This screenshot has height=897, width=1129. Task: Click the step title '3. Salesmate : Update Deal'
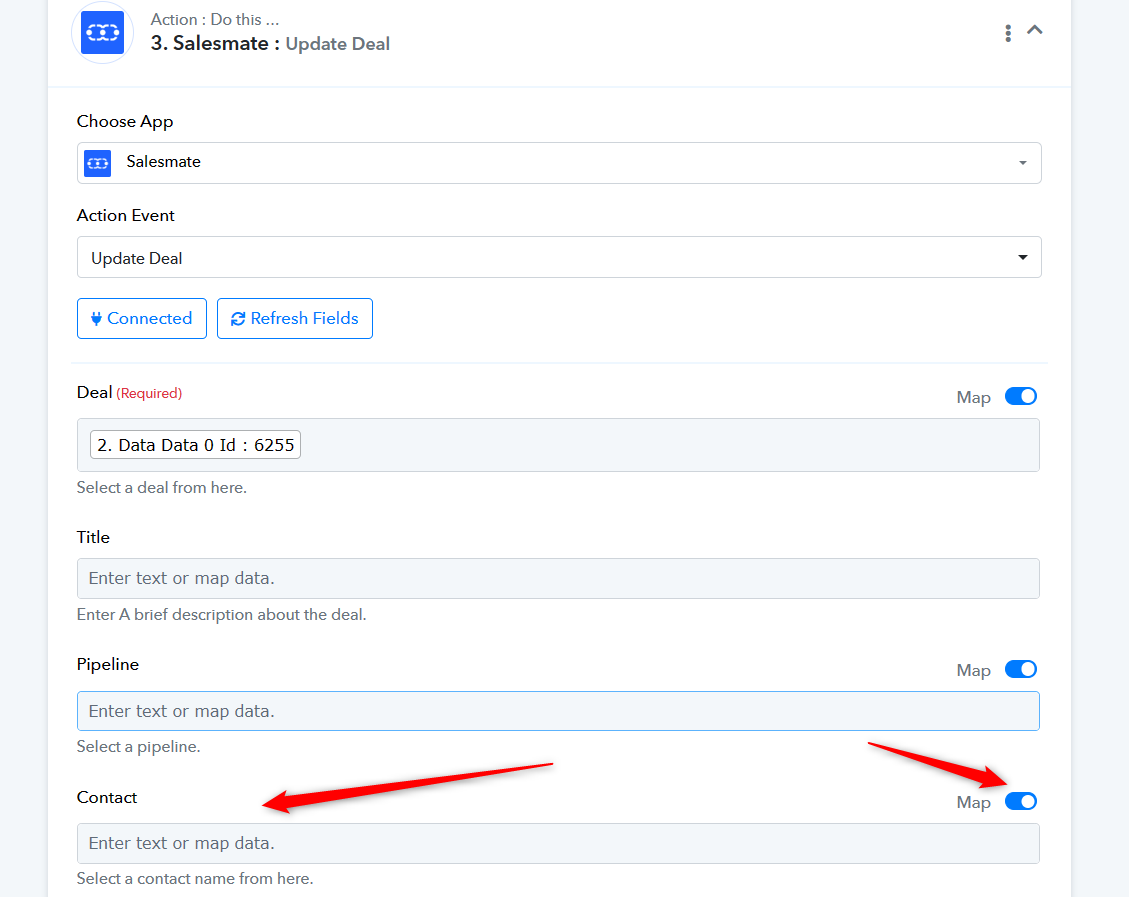click(x=270, y=44)
